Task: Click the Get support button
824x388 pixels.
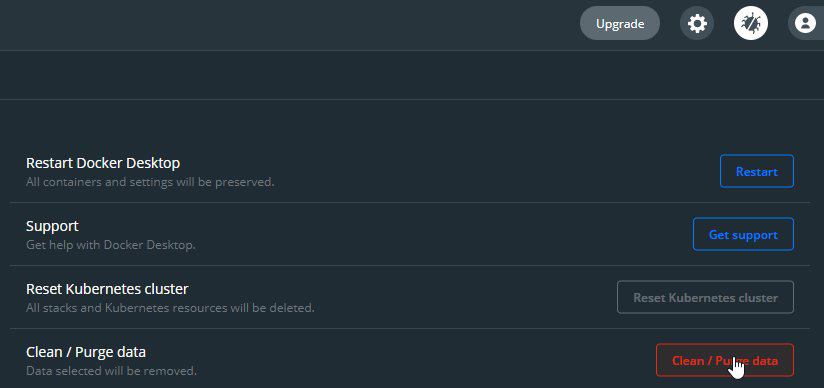Action: click(x=743, y=234)
